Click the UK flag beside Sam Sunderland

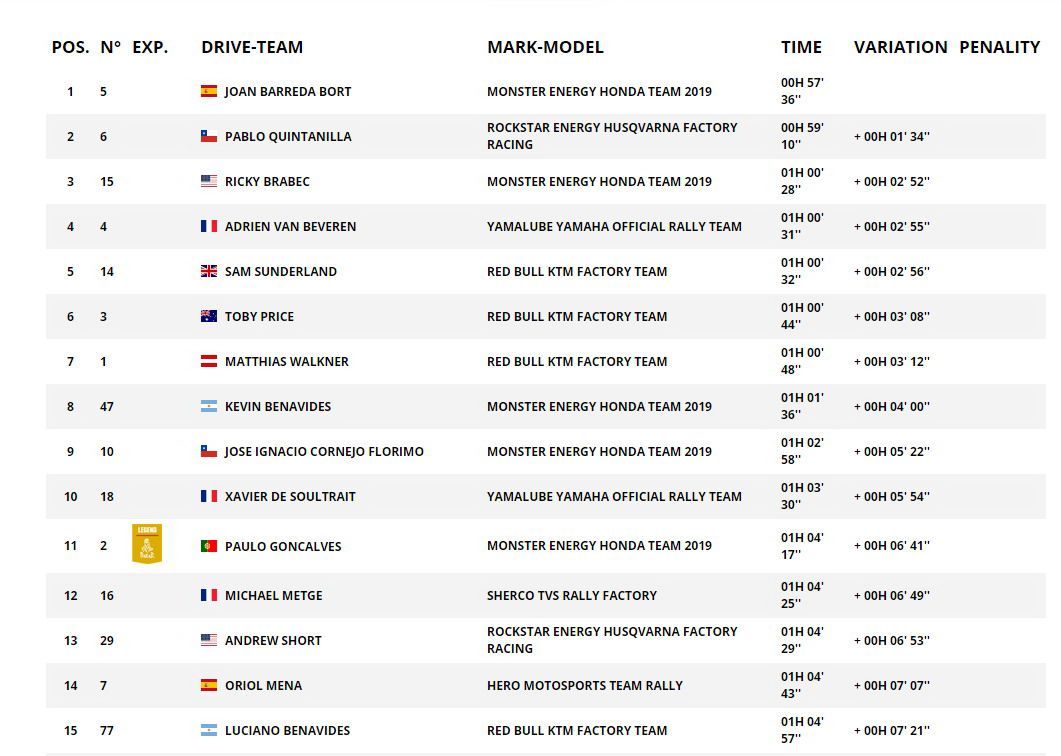coord(209,271)
